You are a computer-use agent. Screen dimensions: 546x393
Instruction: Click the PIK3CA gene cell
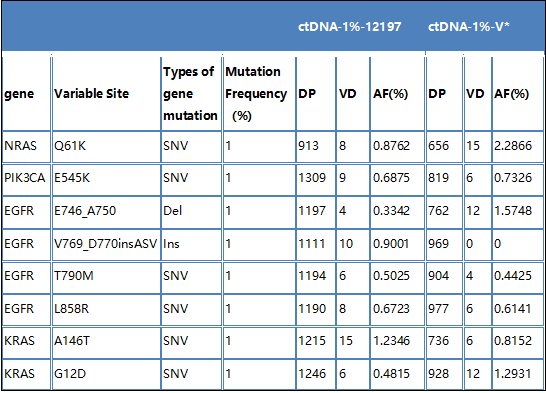25,178
